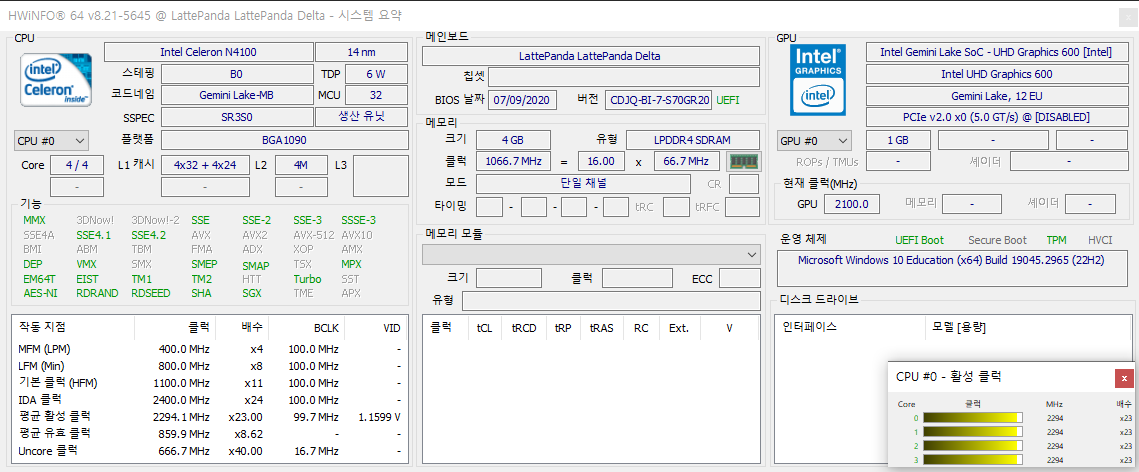
Task: Click the SGX feature label
Action: (252, 293)
